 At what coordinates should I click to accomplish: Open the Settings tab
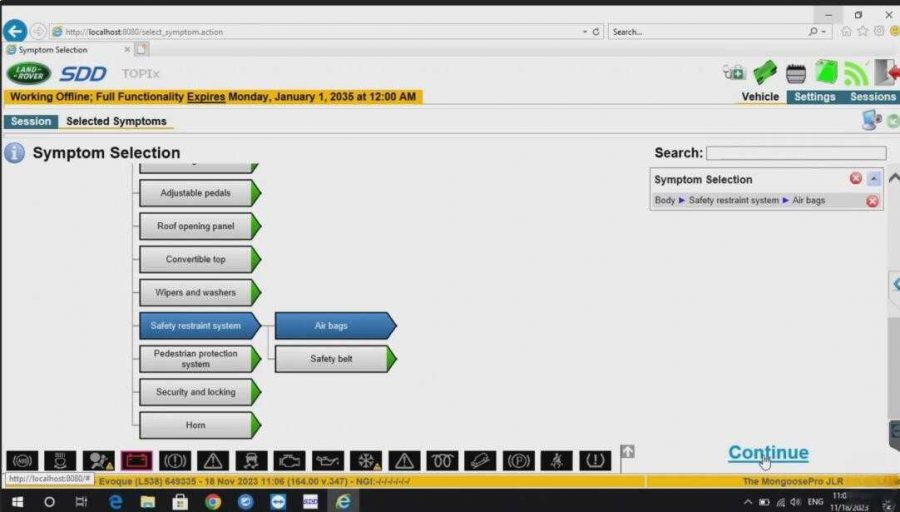[815, 97]
